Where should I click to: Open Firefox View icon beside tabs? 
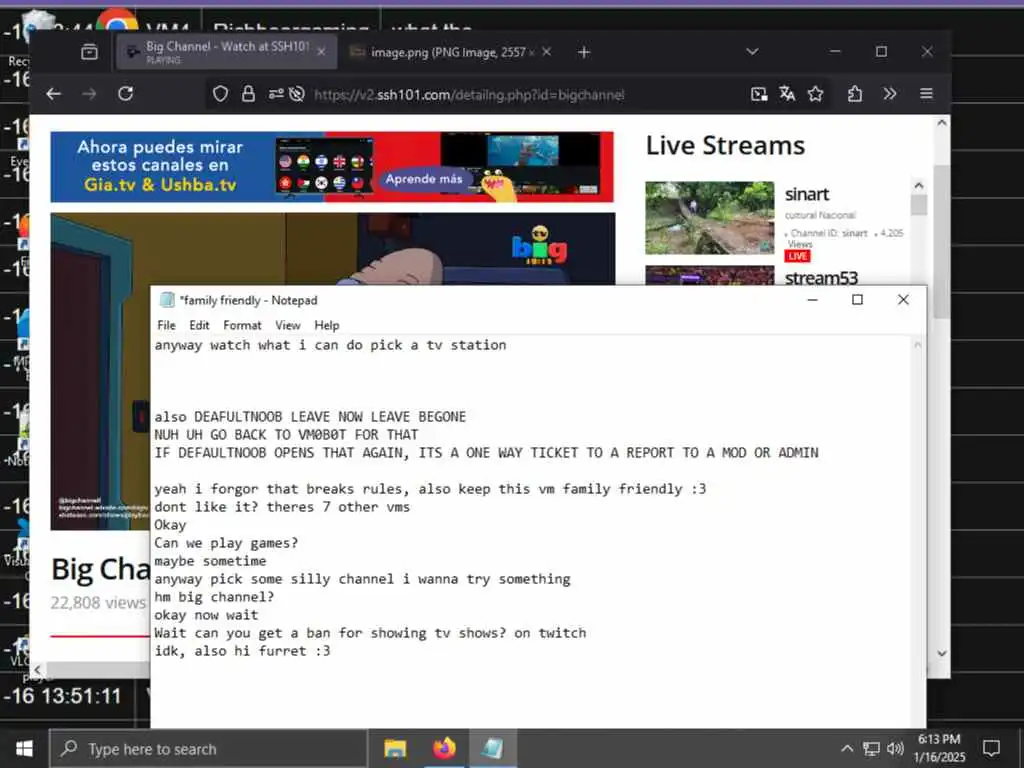[89, 52]
